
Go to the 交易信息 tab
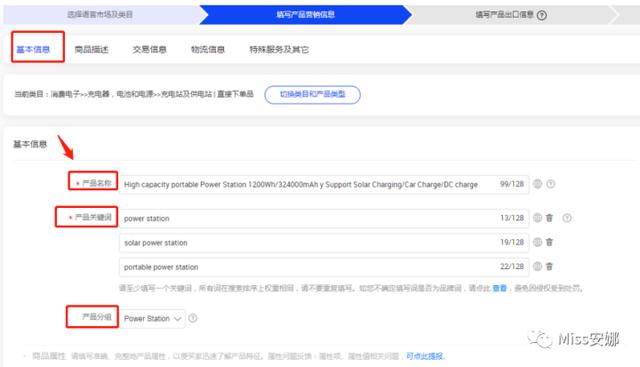(149, 49)
